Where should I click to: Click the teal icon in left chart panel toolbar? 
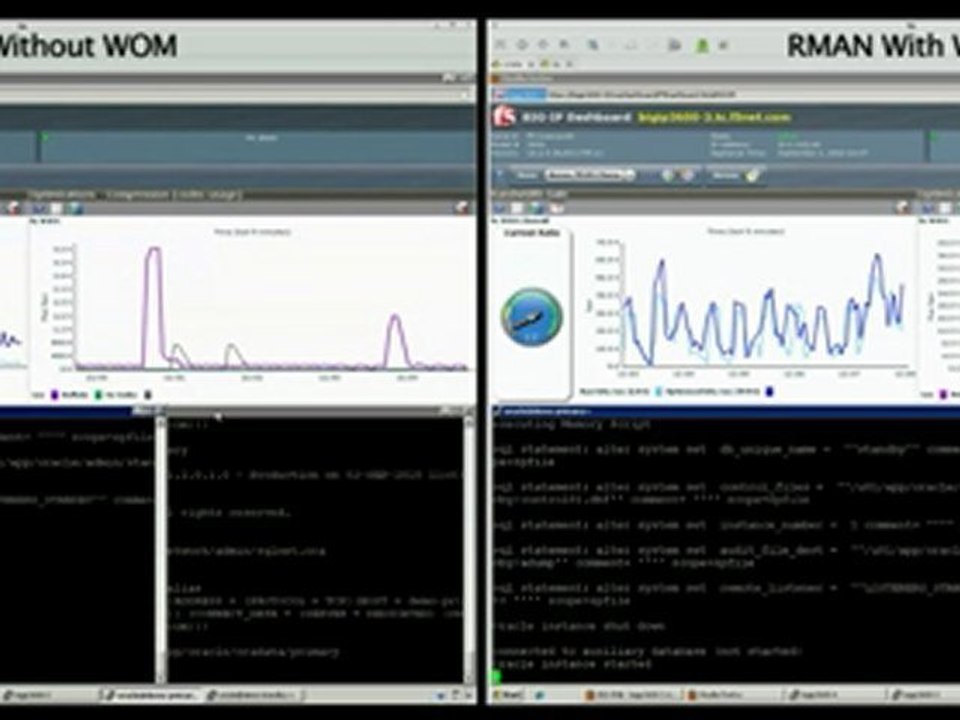(76, 209)
